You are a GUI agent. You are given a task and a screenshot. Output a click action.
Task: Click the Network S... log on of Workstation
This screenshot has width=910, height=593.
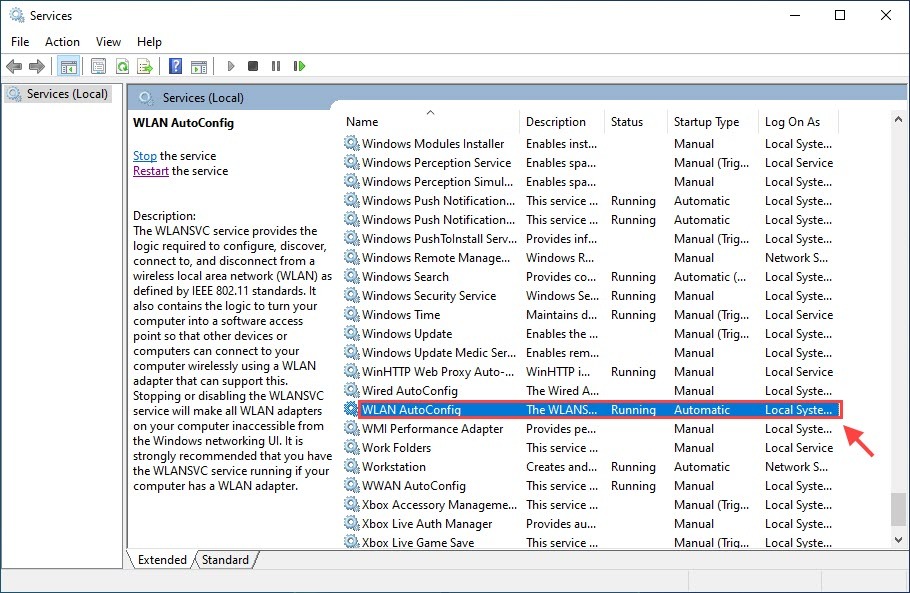796,467
